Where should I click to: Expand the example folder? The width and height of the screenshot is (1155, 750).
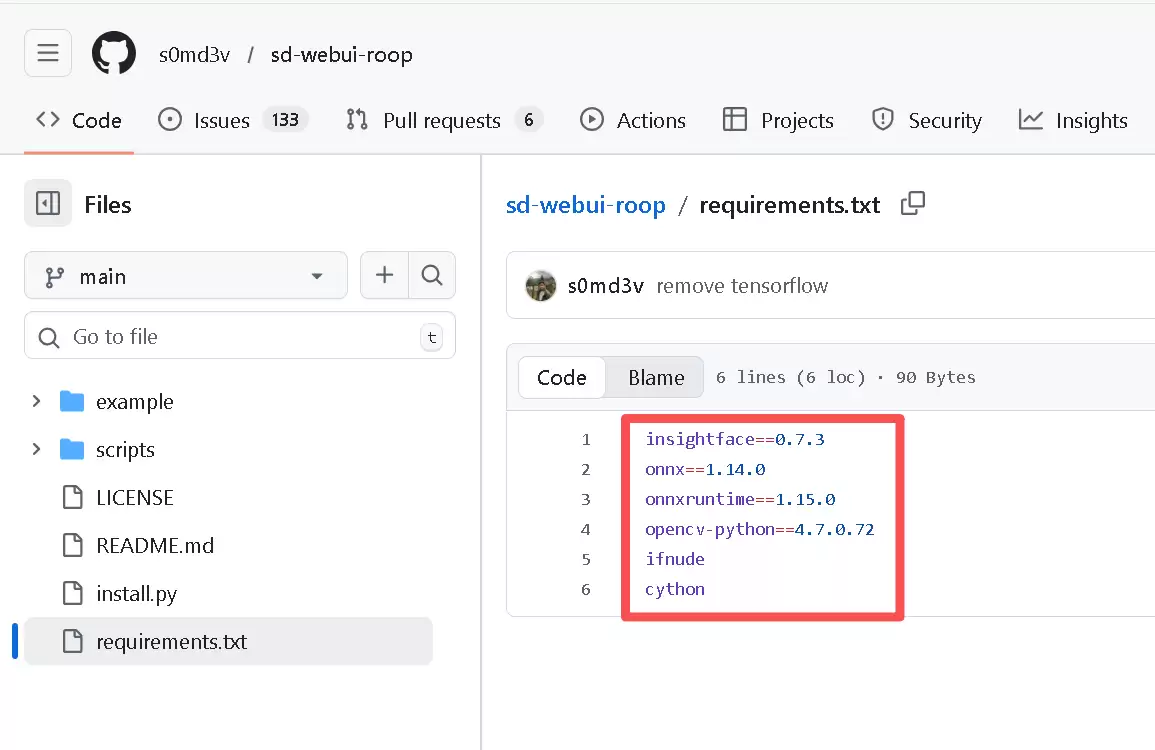click(x=37, y=402)
